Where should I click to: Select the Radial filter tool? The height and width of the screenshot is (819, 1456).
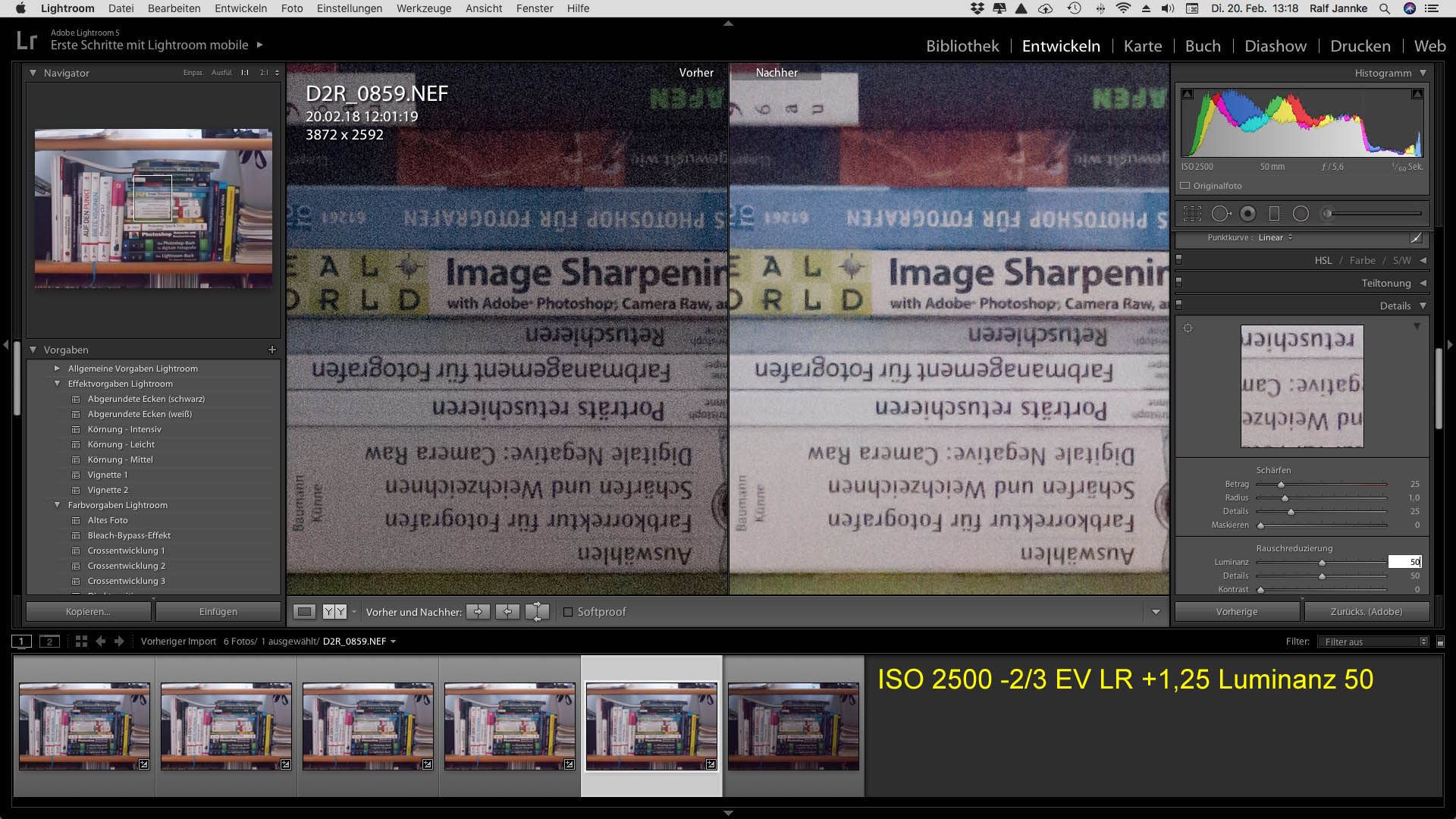coord(1301,214)
